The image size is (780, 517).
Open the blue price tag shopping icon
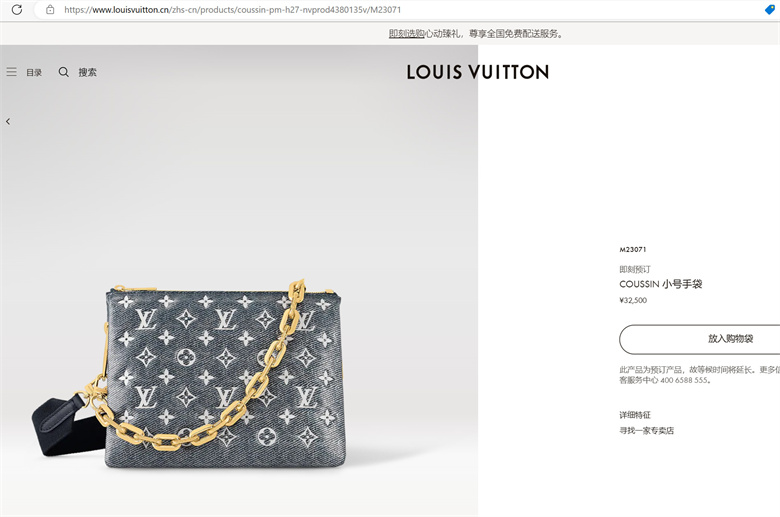(770, 9)
